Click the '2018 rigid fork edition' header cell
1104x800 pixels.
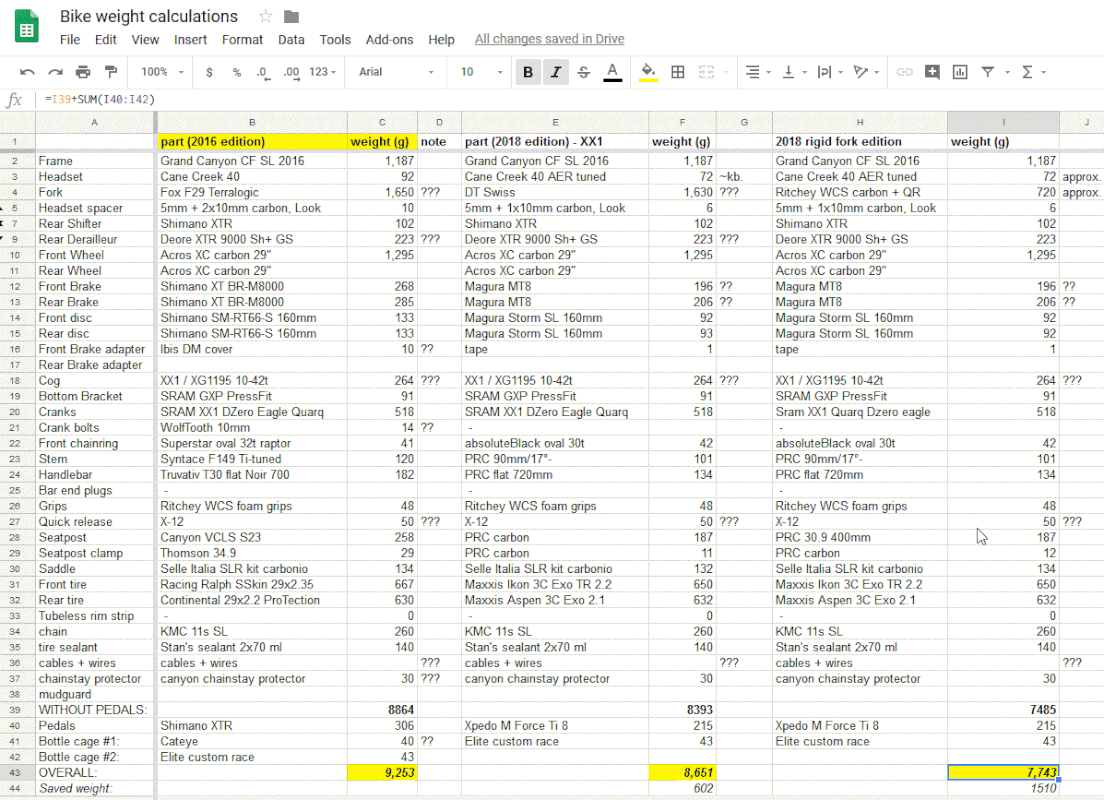(x=860, y=142)
